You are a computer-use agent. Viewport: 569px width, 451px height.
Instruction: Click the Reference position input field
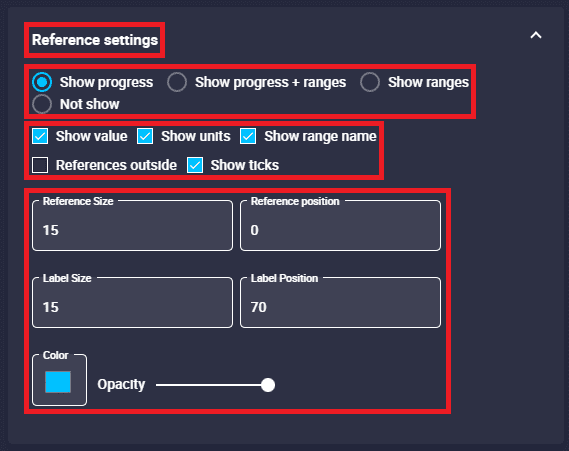coord(340,225)
